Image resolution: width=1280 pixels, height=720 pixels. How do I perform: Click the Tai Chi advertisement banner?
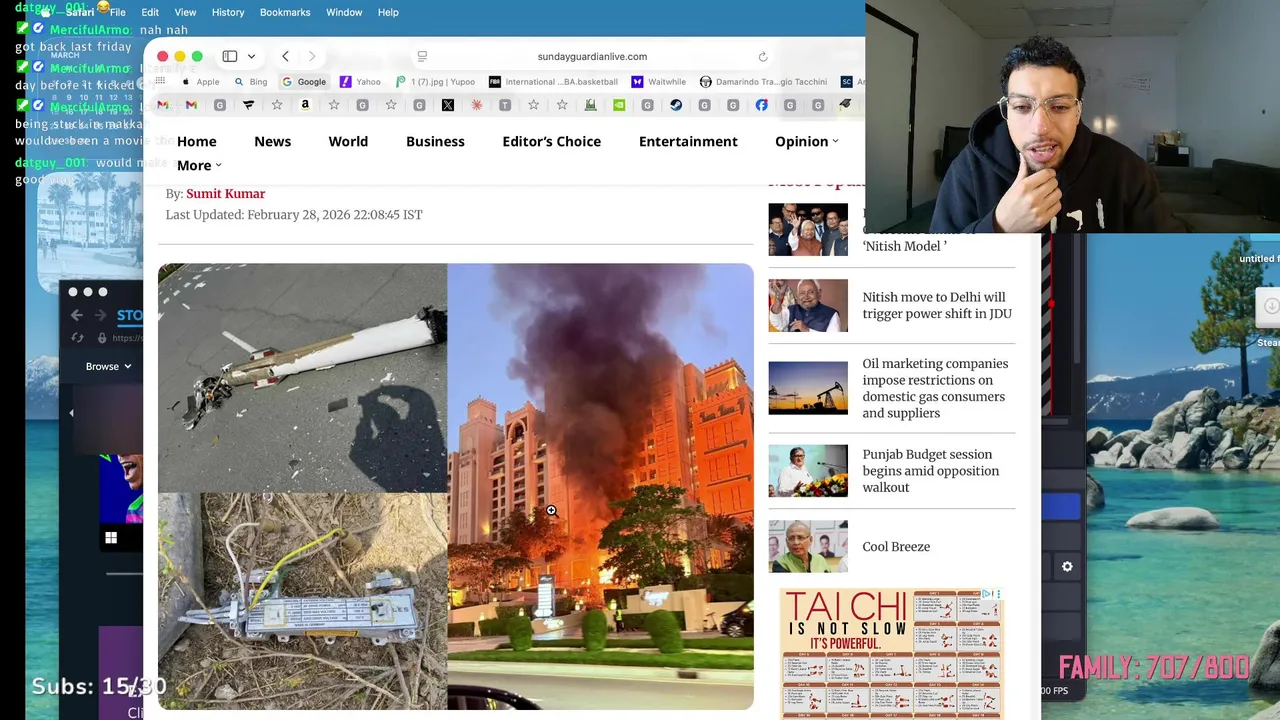tap(891, 653)
